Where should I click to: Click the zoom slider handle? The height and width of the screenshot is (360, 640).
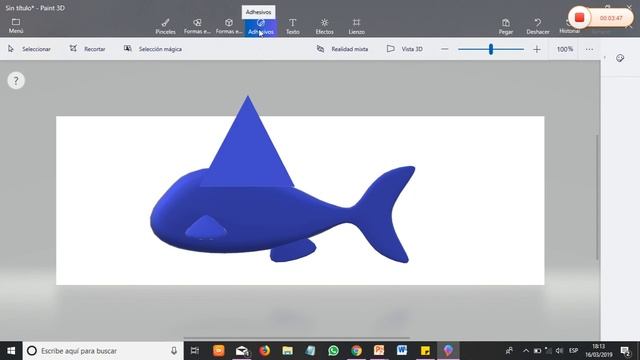(491, 49)
